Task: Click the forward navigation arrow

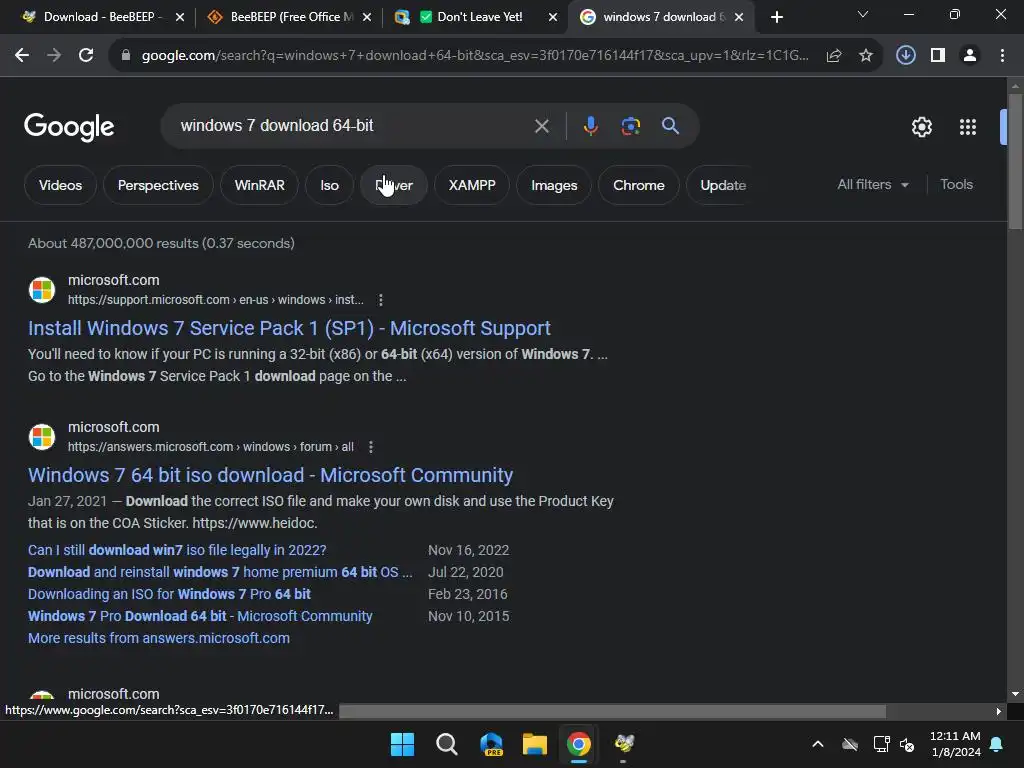Action: pyautogui.click(x=54, y=56)
